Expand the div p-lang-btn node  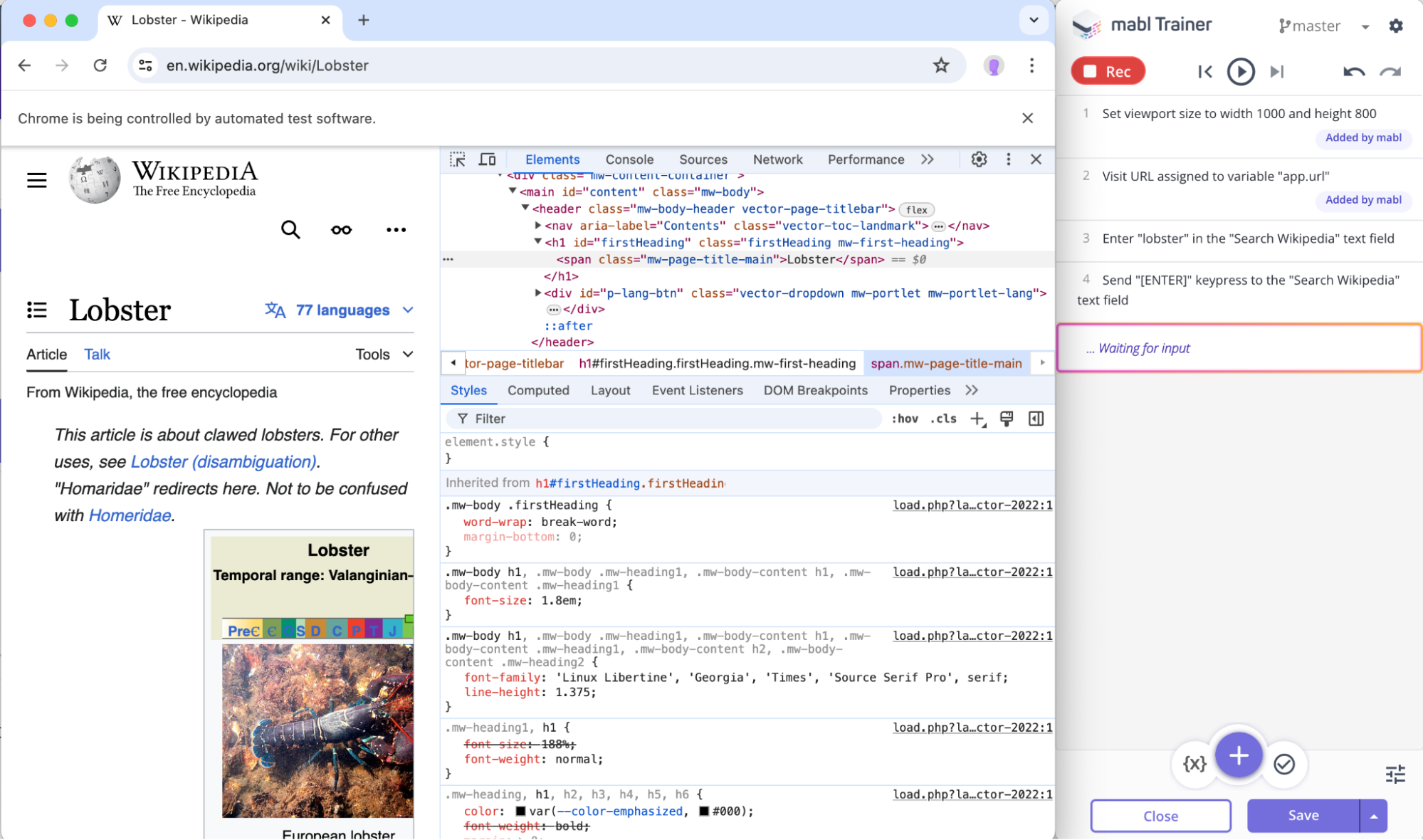(x=538, y=293)
